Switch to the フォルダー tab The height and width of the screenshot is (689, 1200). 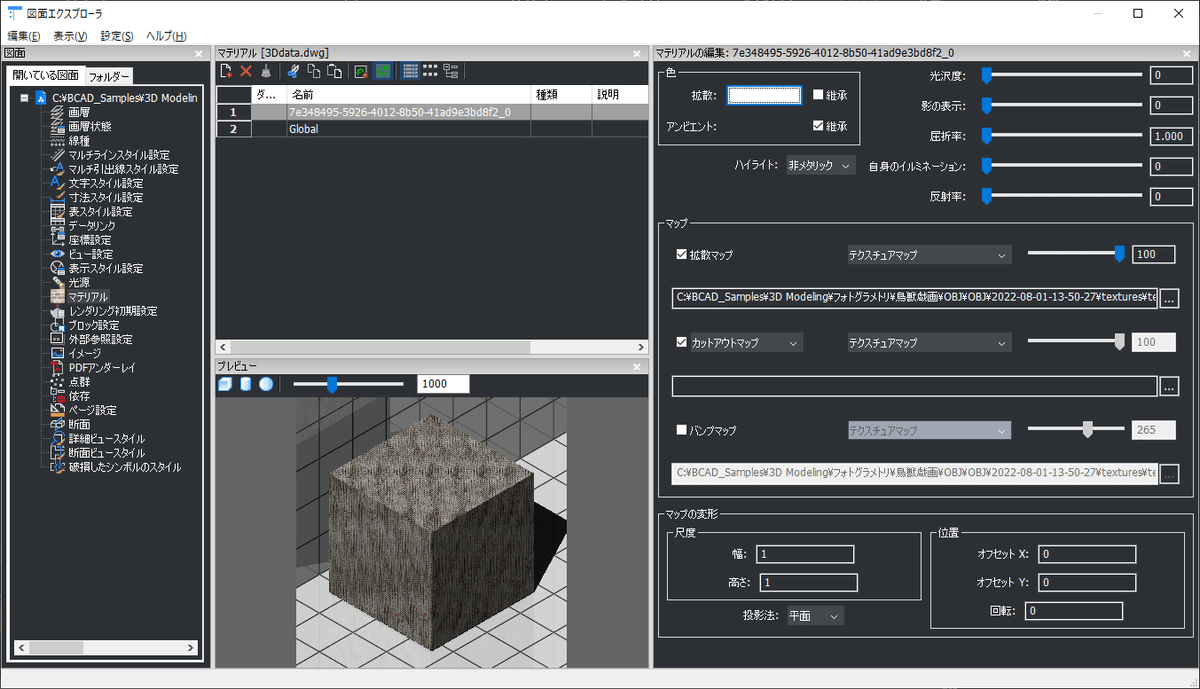109,77
